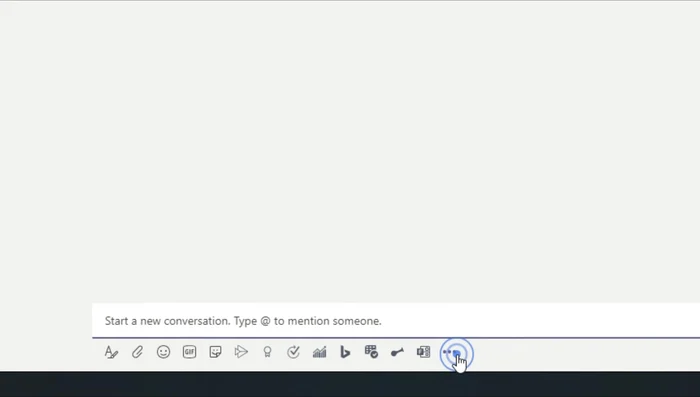
Task: Open More messaging extensions ellipsis
Action: (450, 352)
